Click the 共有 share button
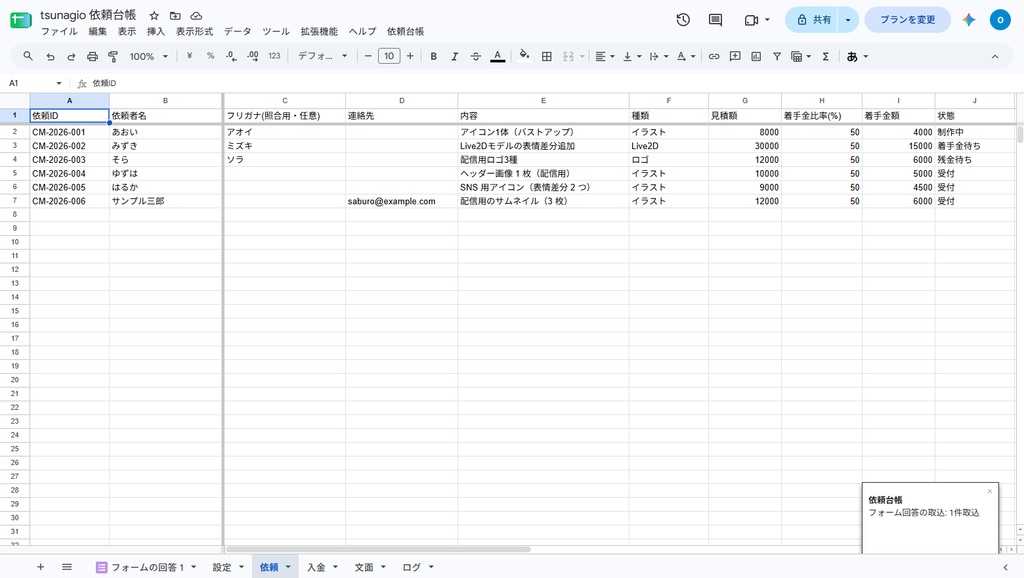Viewport: 1024px width, 578px height. coord(813,20)
